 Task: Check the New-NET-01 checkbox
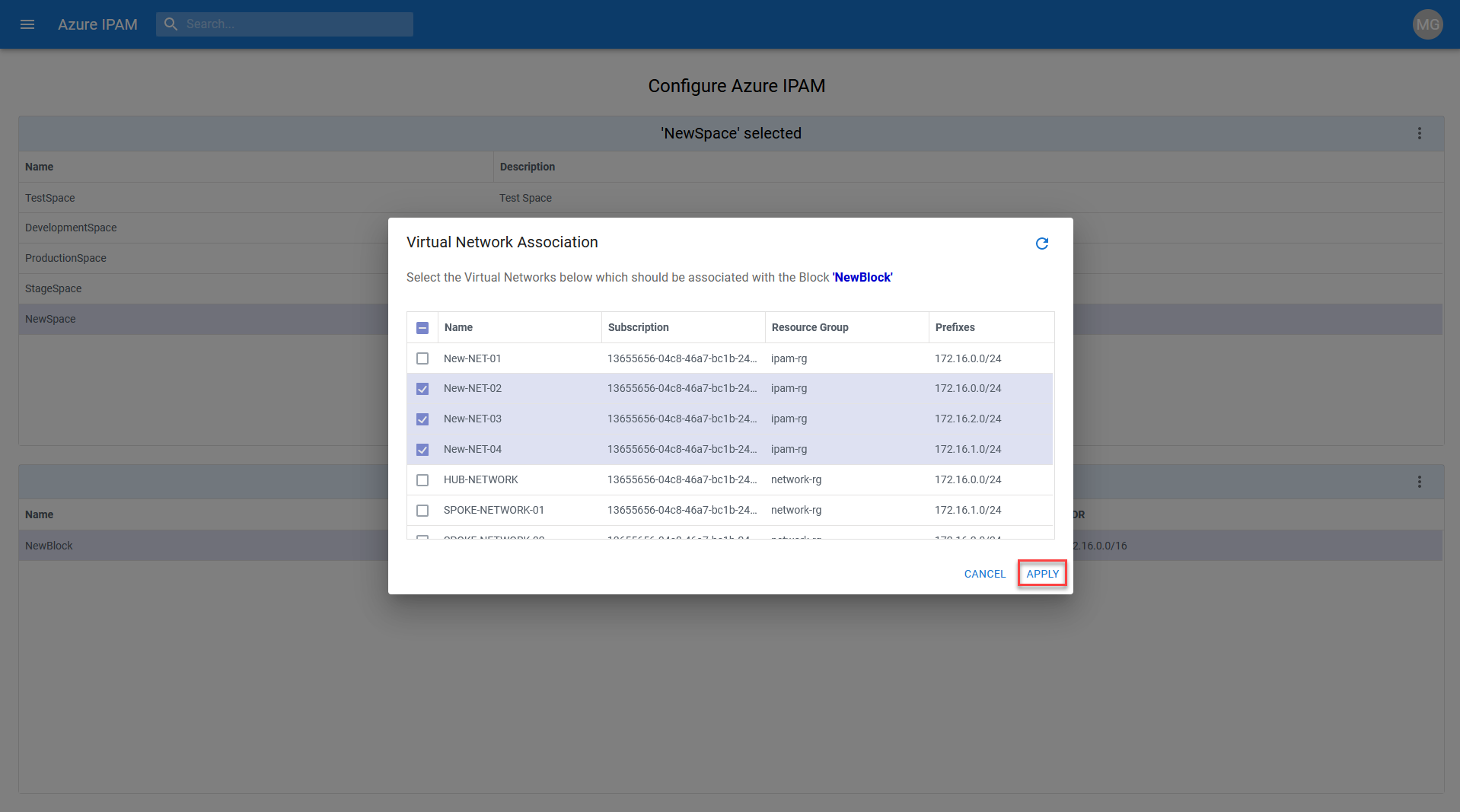(422, 358)
